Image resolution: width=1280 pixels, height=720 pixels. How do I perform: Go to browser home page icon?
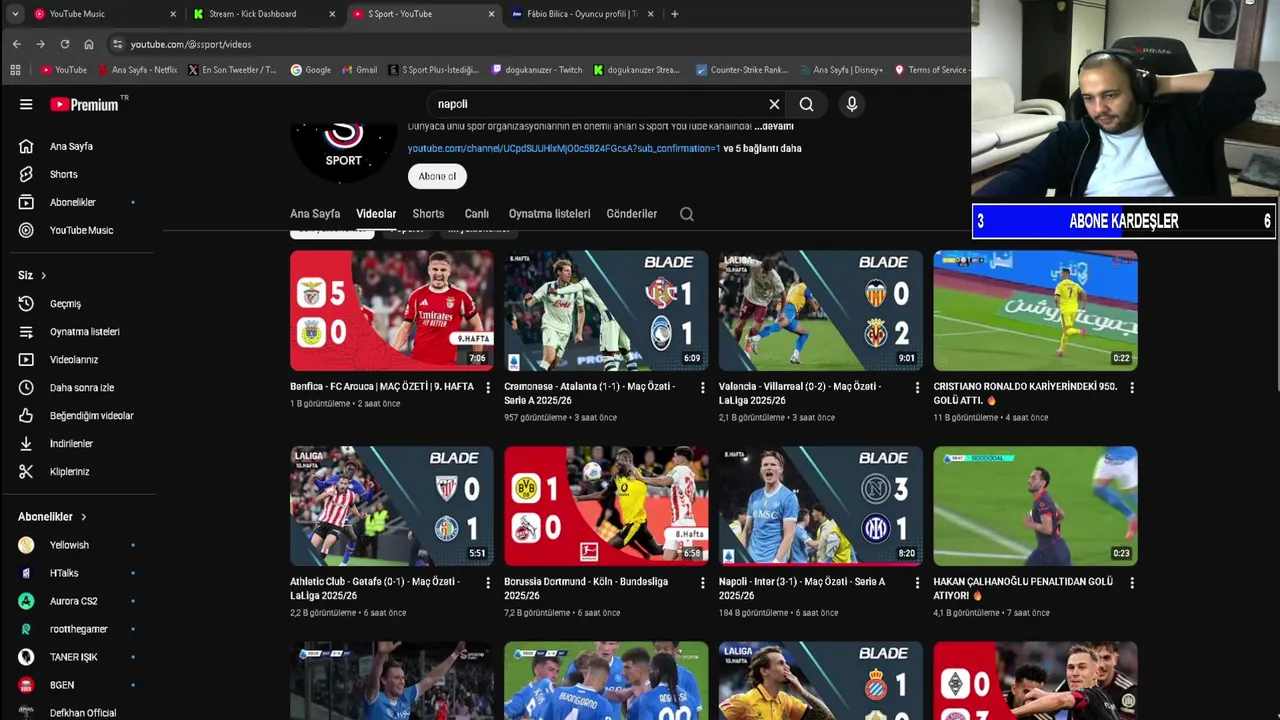pos(89,44)
